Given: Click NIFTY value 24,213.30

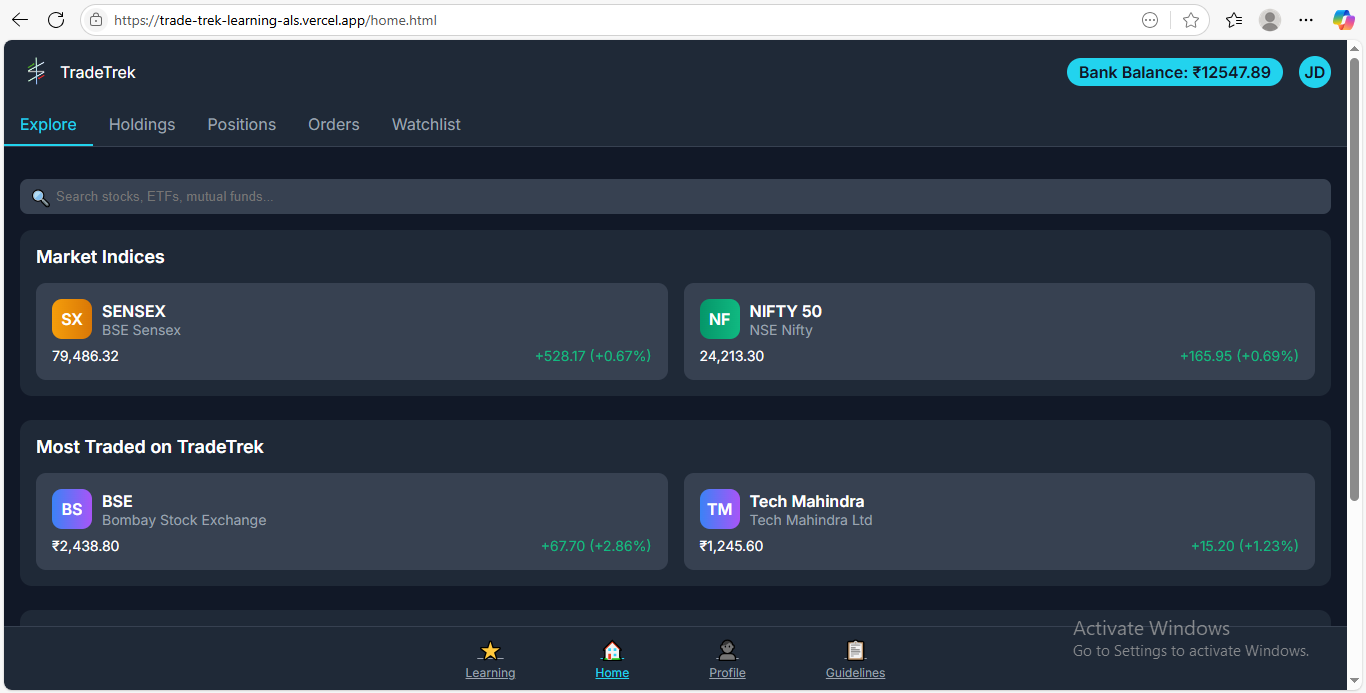Looking at the screenshot, I should coord(732,356).
